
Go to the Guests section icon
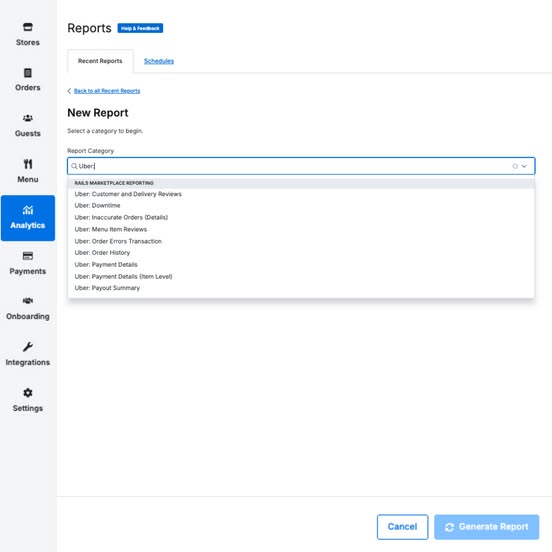[x=27, y=118]
